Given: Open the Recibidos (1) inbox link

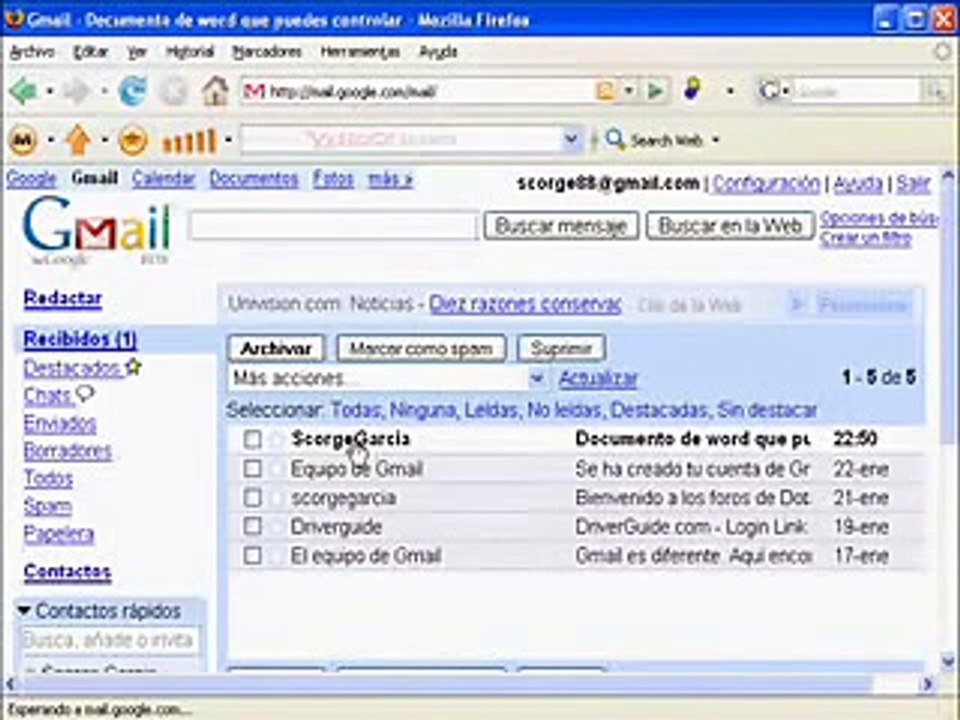Looking at the screenshot, I should tap(80, 339).
